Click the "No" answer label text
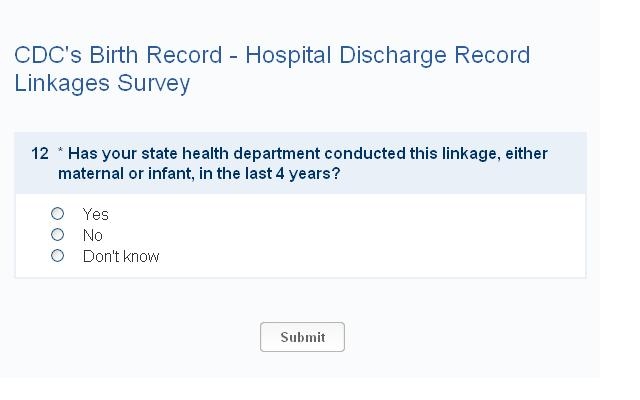Screen dimensions: 640x400 tap(93, 236)
